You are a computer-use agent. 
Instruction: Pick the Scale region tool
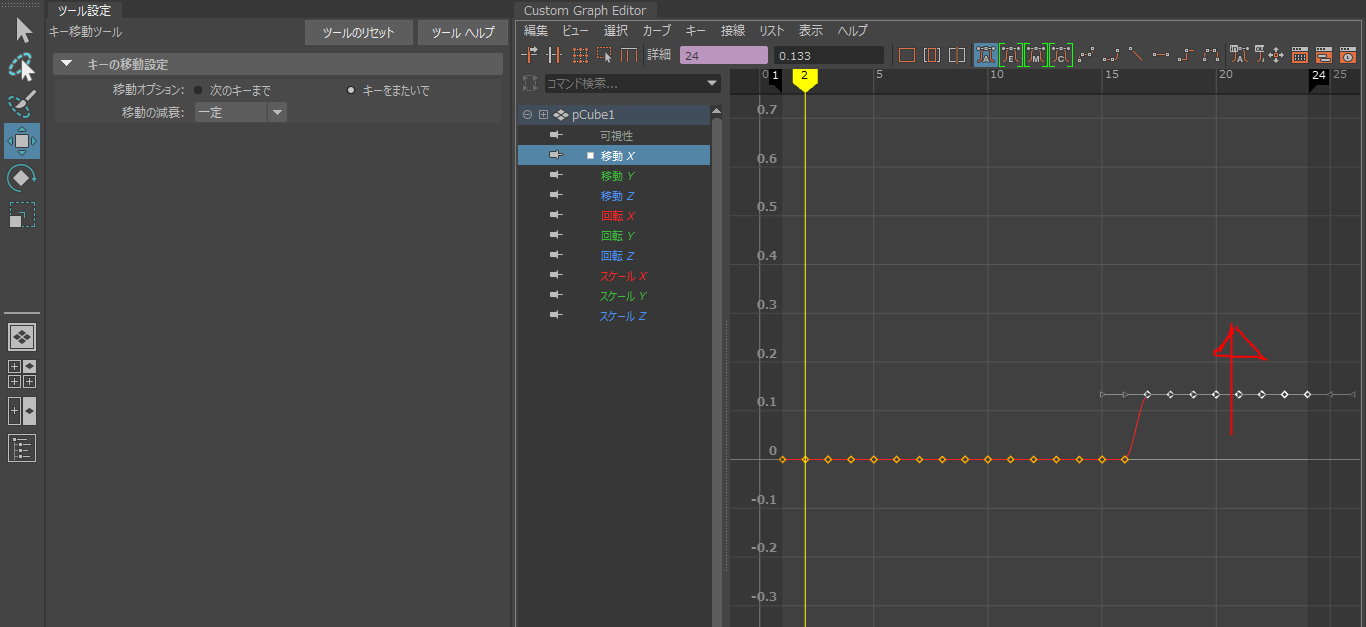[22, 215]
